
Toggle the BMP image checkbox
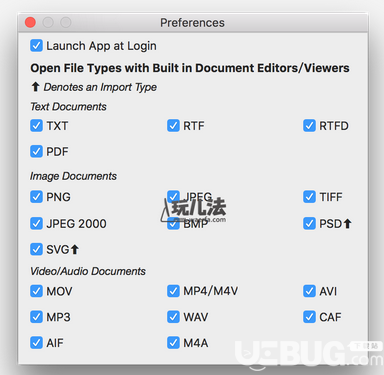click(x=173, y=224)
